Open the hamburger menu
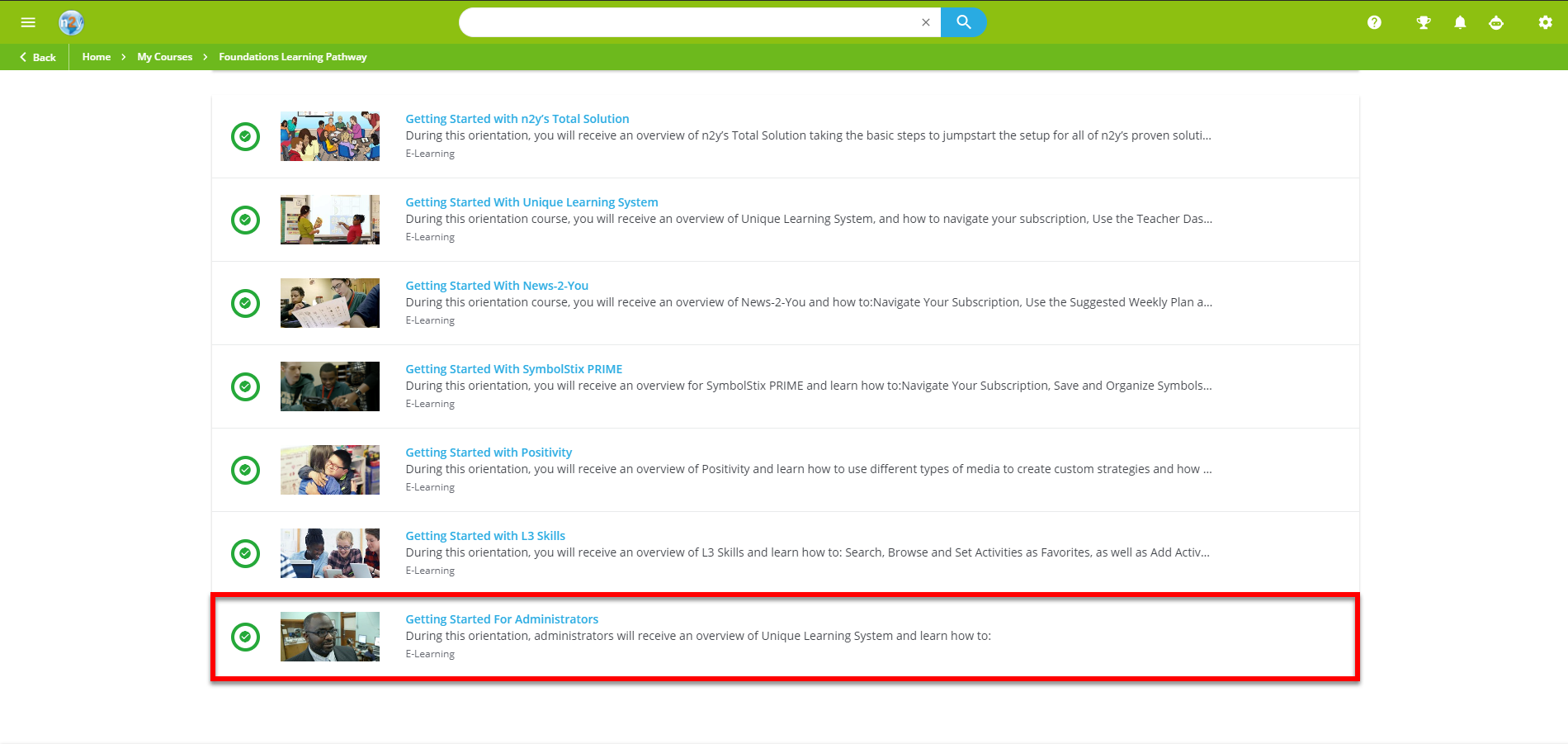Screen dimensions: 1568x744 (x=28, y=22)
